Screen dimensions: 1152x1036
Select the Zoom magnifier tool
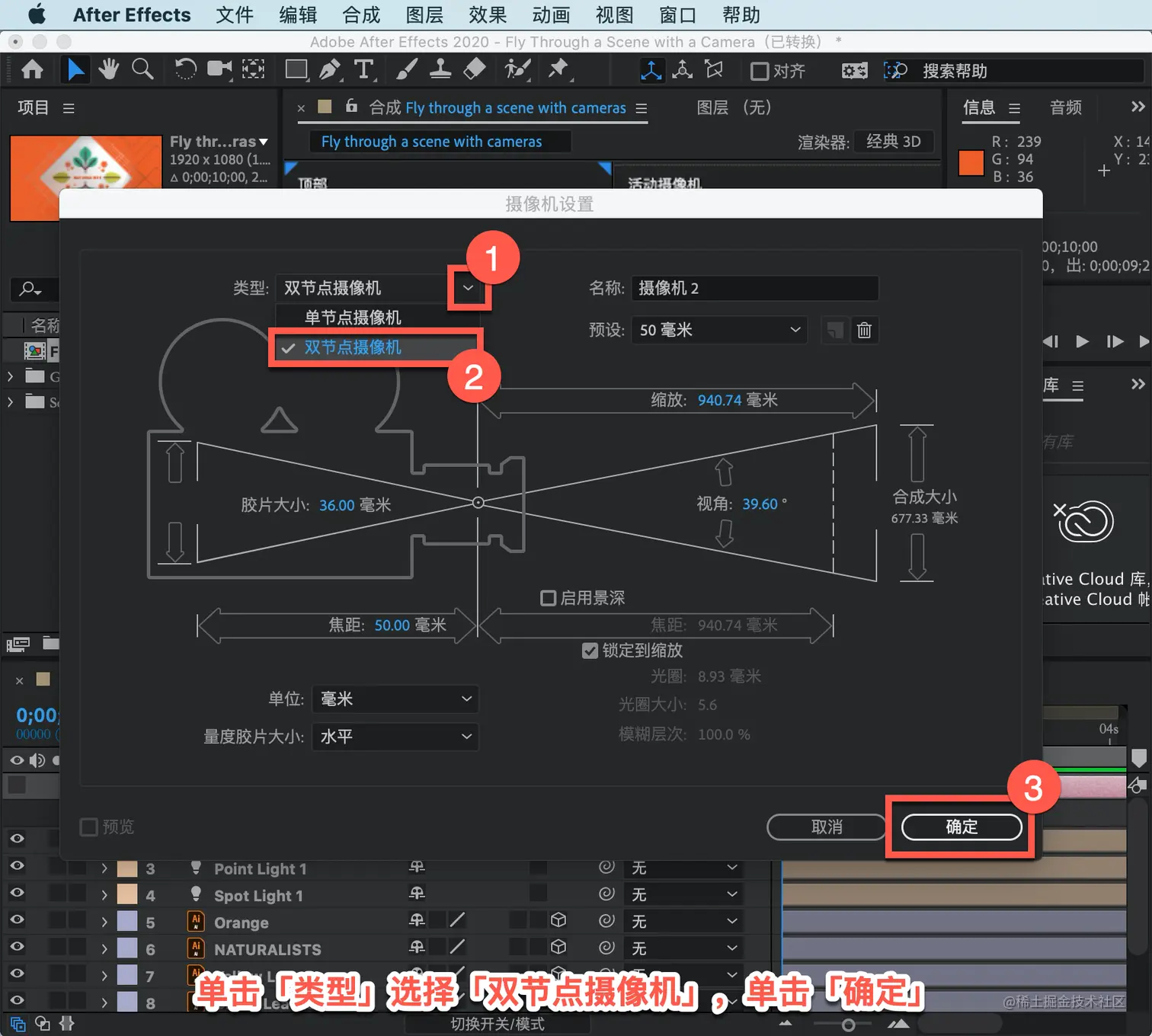coord(142,69)
